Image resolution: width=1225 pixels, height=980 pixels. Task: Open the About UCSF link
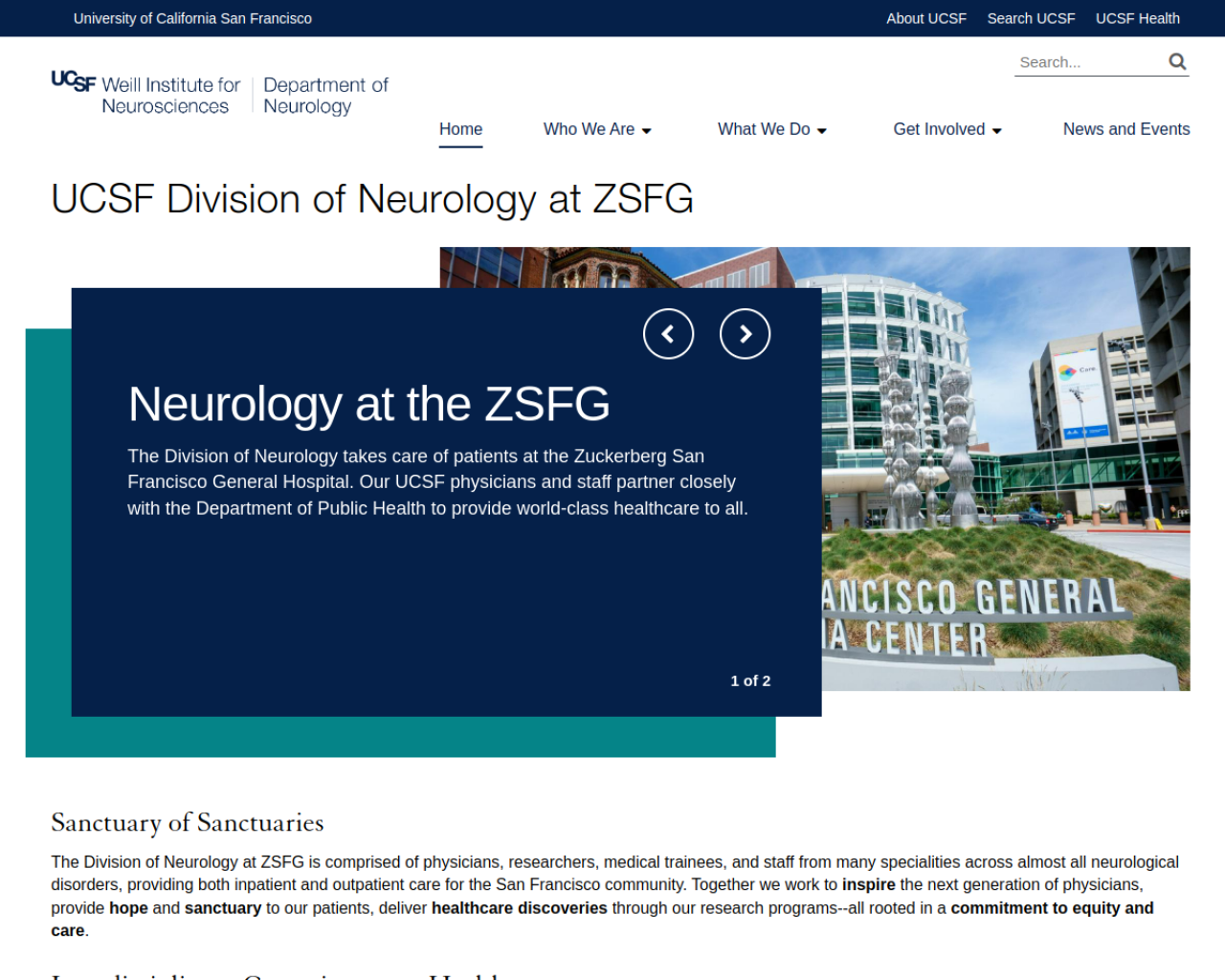(926, 18)
